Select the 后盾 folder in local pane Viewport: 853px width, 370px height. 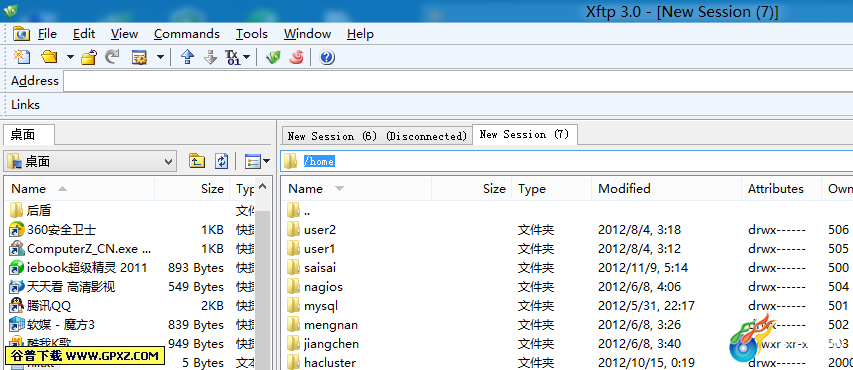click(x=39, y=210)
